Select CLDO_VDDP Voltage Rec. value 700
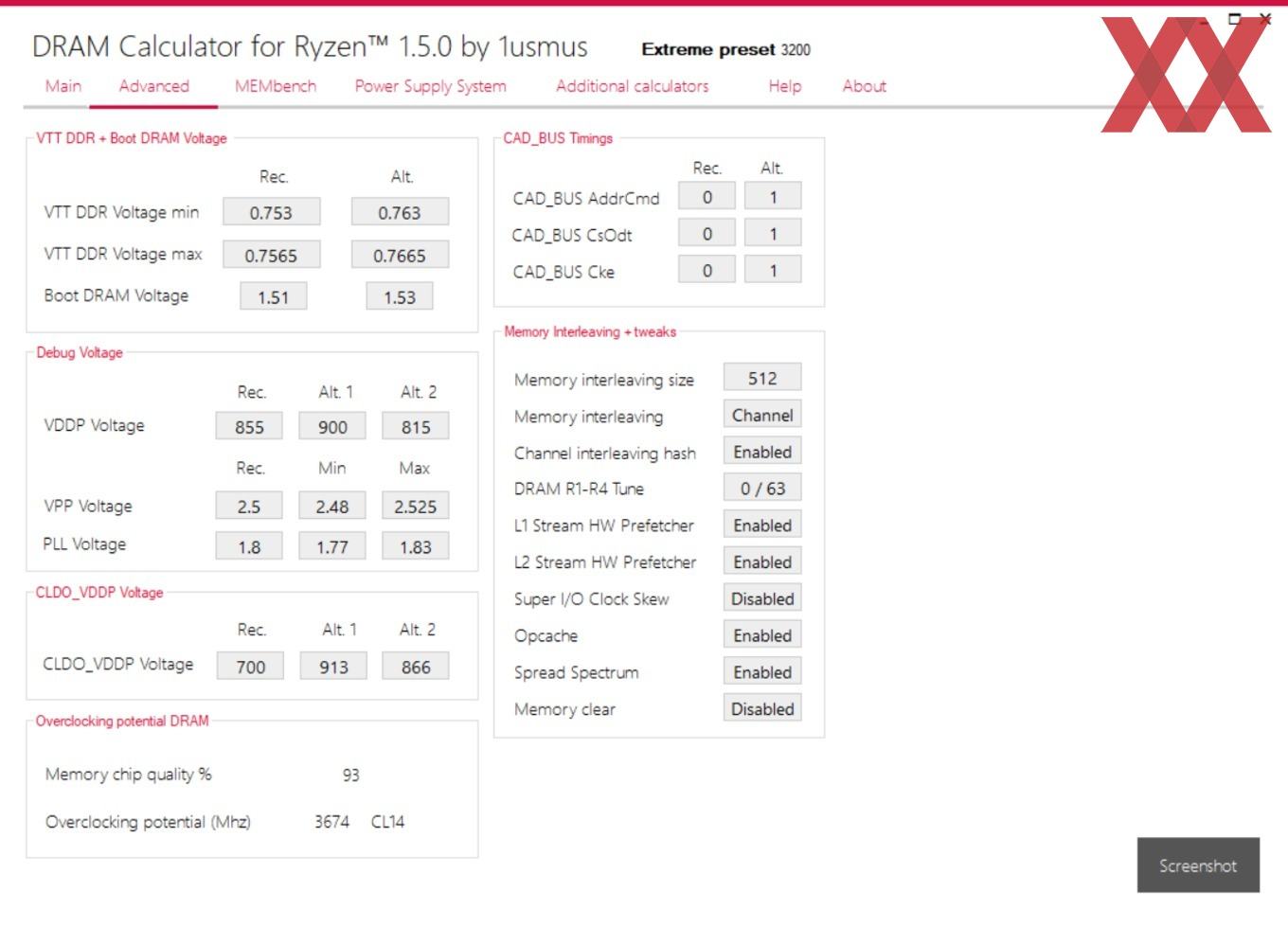This screenshot has width=1288, height=944. click(250, 667)
